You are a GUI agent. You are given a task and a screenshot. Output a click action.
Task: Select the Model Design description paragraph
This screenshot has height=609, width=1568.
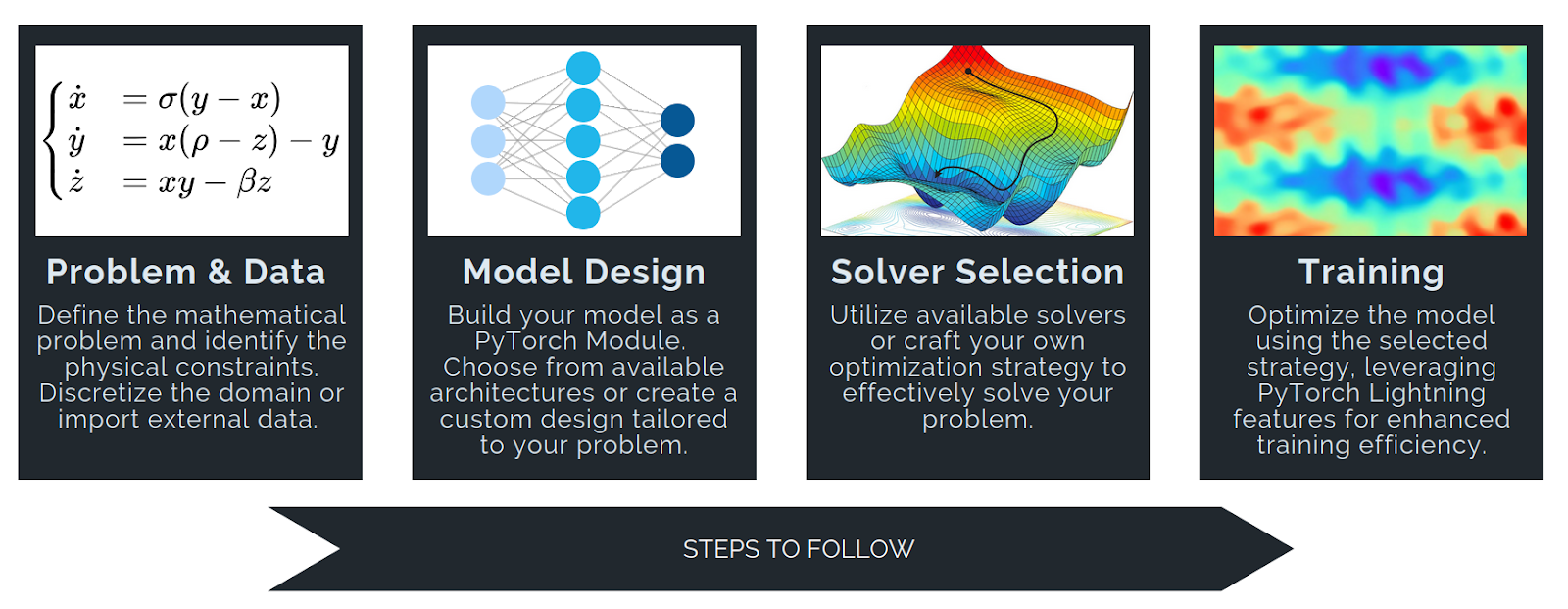tap(584, 380)
